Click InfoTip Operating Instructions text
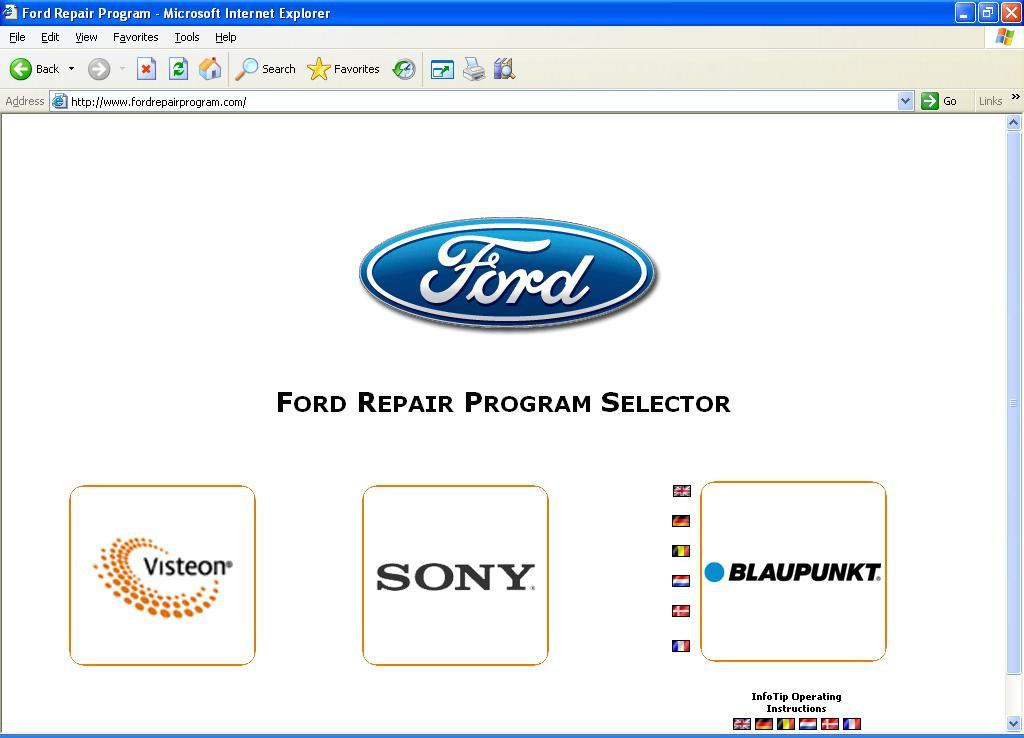Screen dimensions: 1024x738 coord(796,702)
